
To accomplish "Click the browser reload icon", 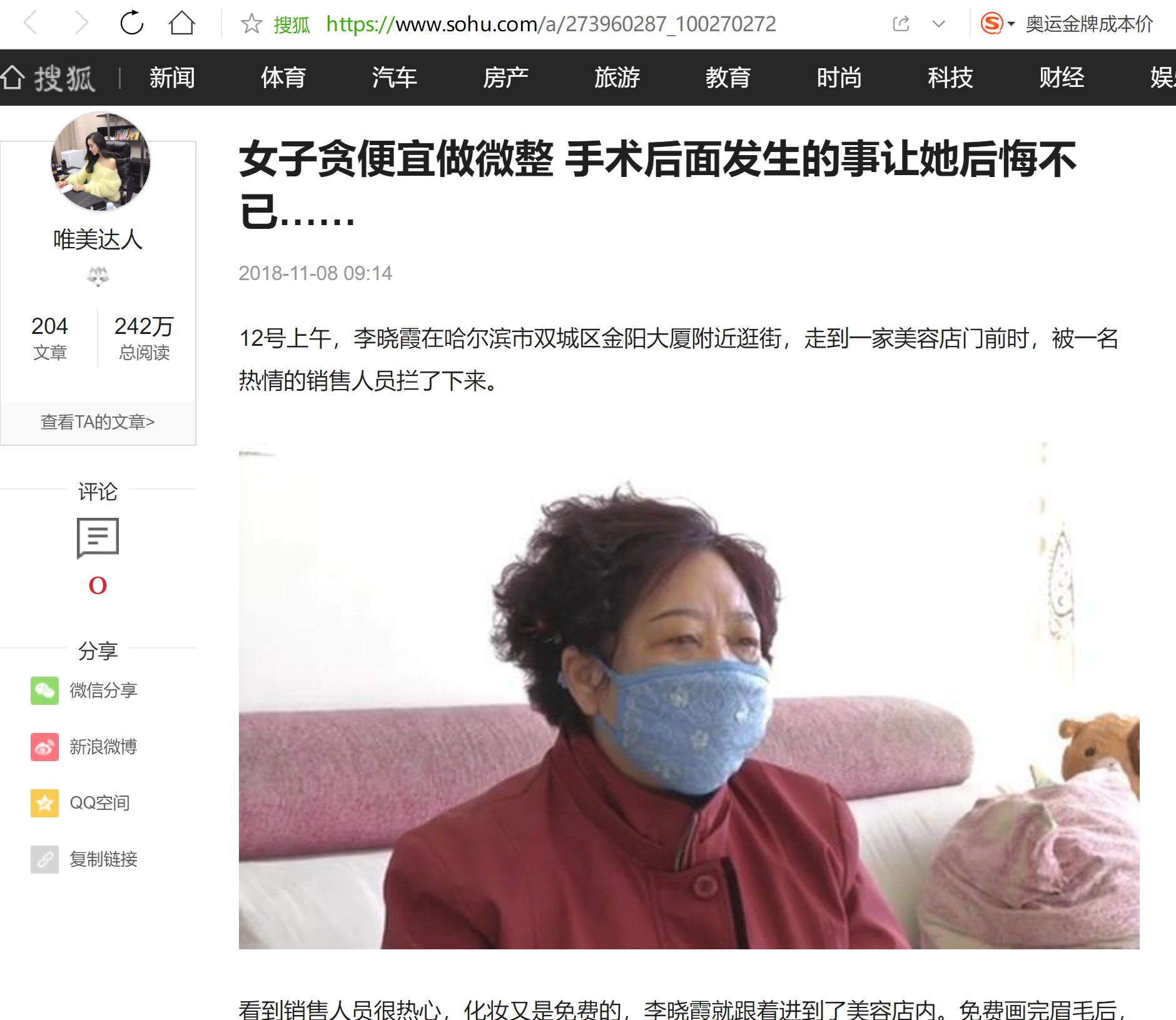I will (x=132, y=24).
